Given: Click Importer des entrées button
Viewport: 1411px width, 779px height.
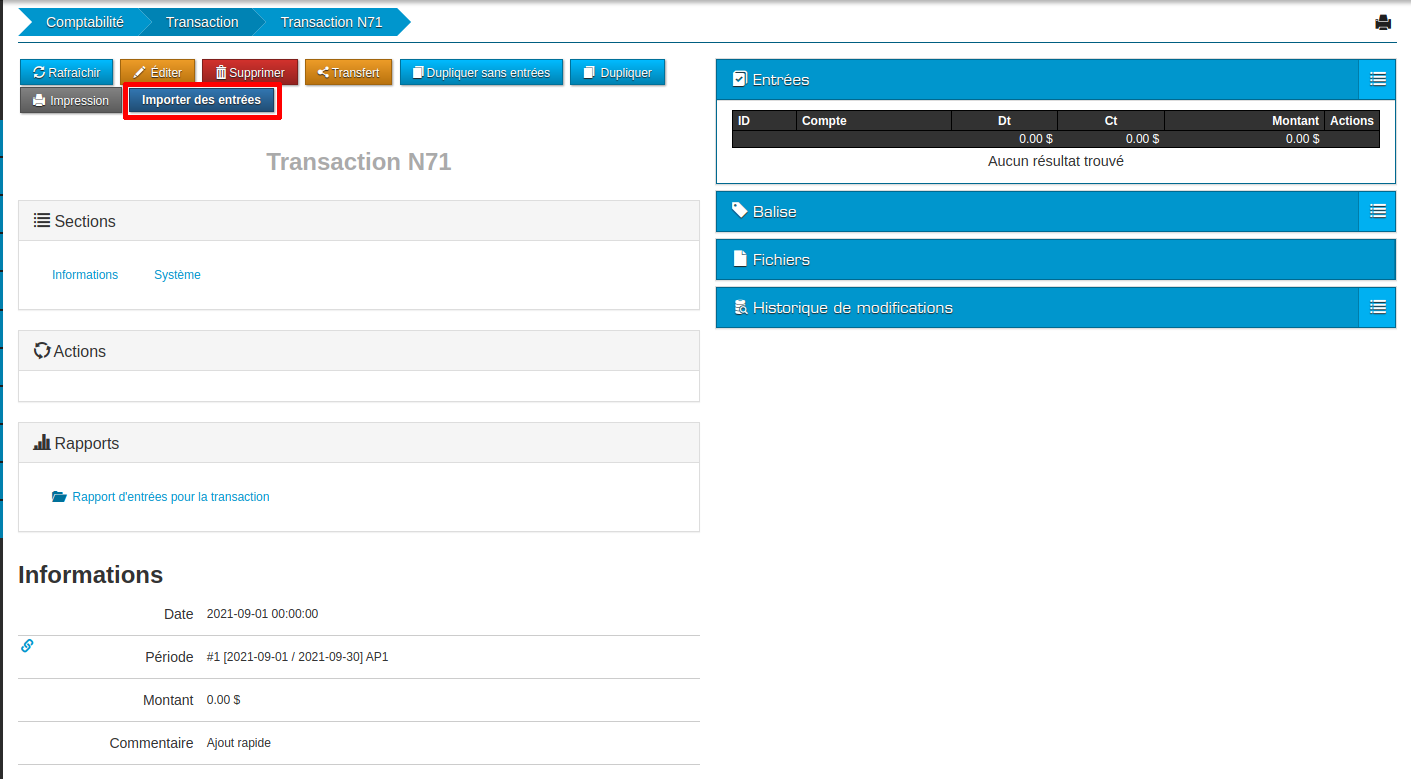Looking at the screenshot, I should 201,100.
